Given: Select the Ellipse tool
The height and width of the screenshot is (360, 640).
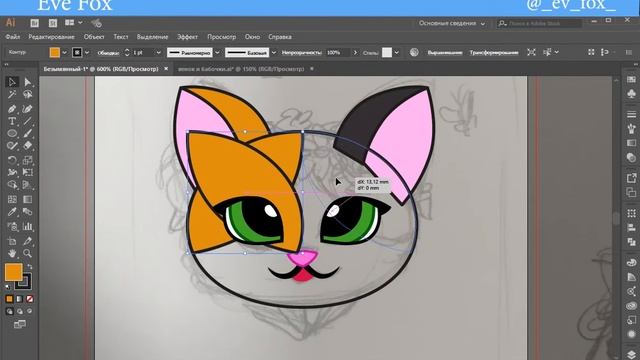Looking at the screenshot, I should (x=12, y=133).
